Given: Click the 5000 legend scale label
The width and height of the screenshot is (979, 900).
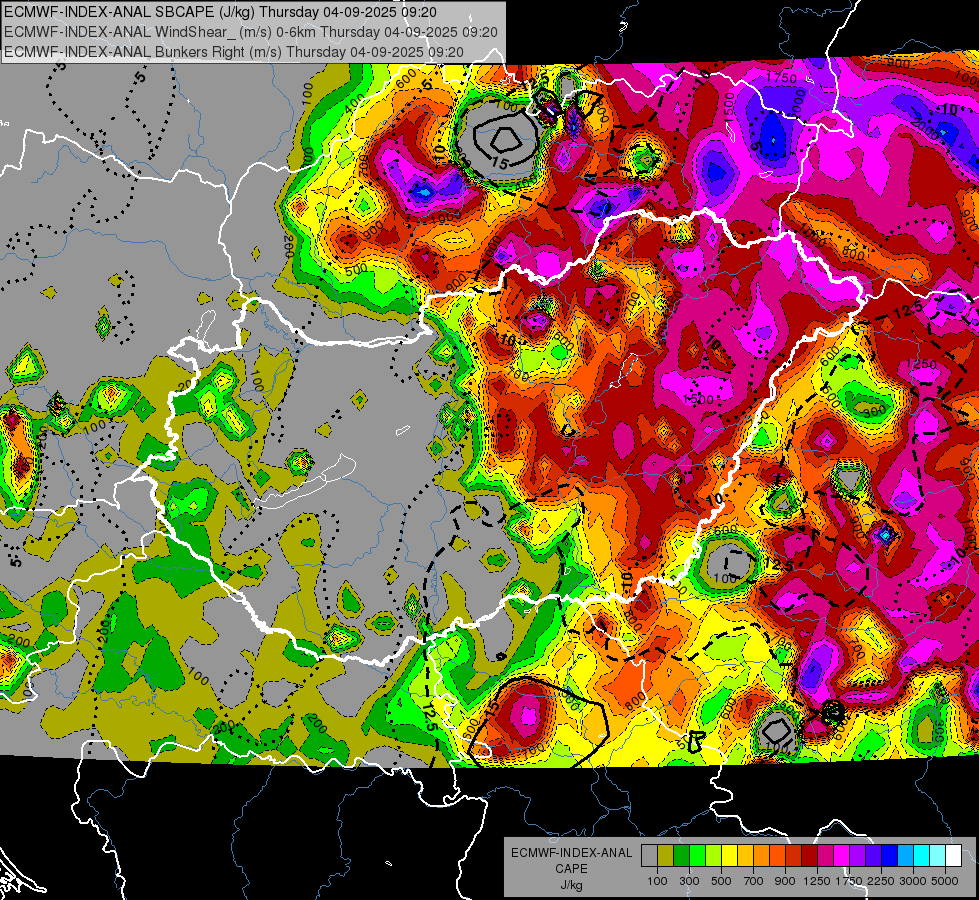Looking at the screenshot, I should point(945,881).
